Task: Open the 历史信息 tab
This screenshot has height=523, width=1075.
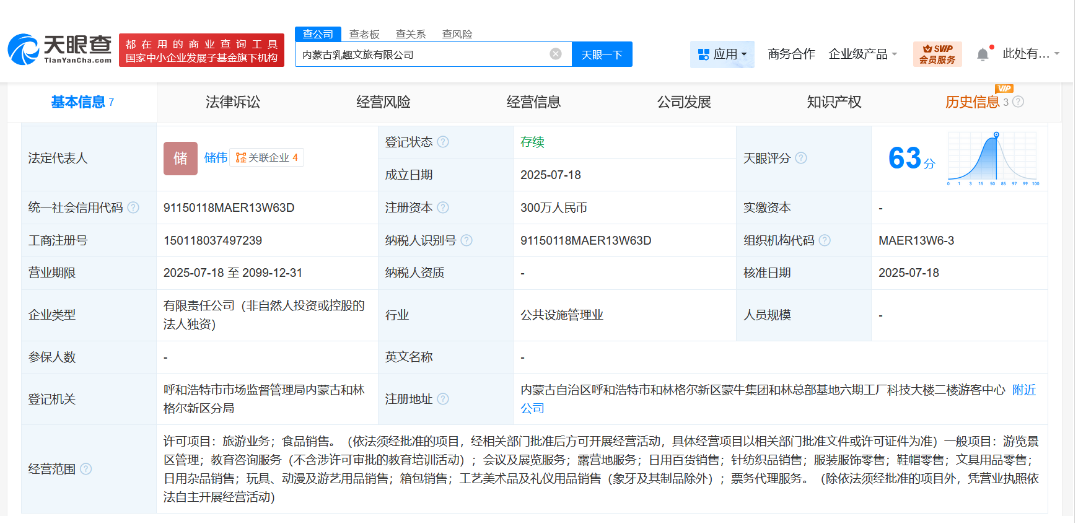Action: point(972,102)
